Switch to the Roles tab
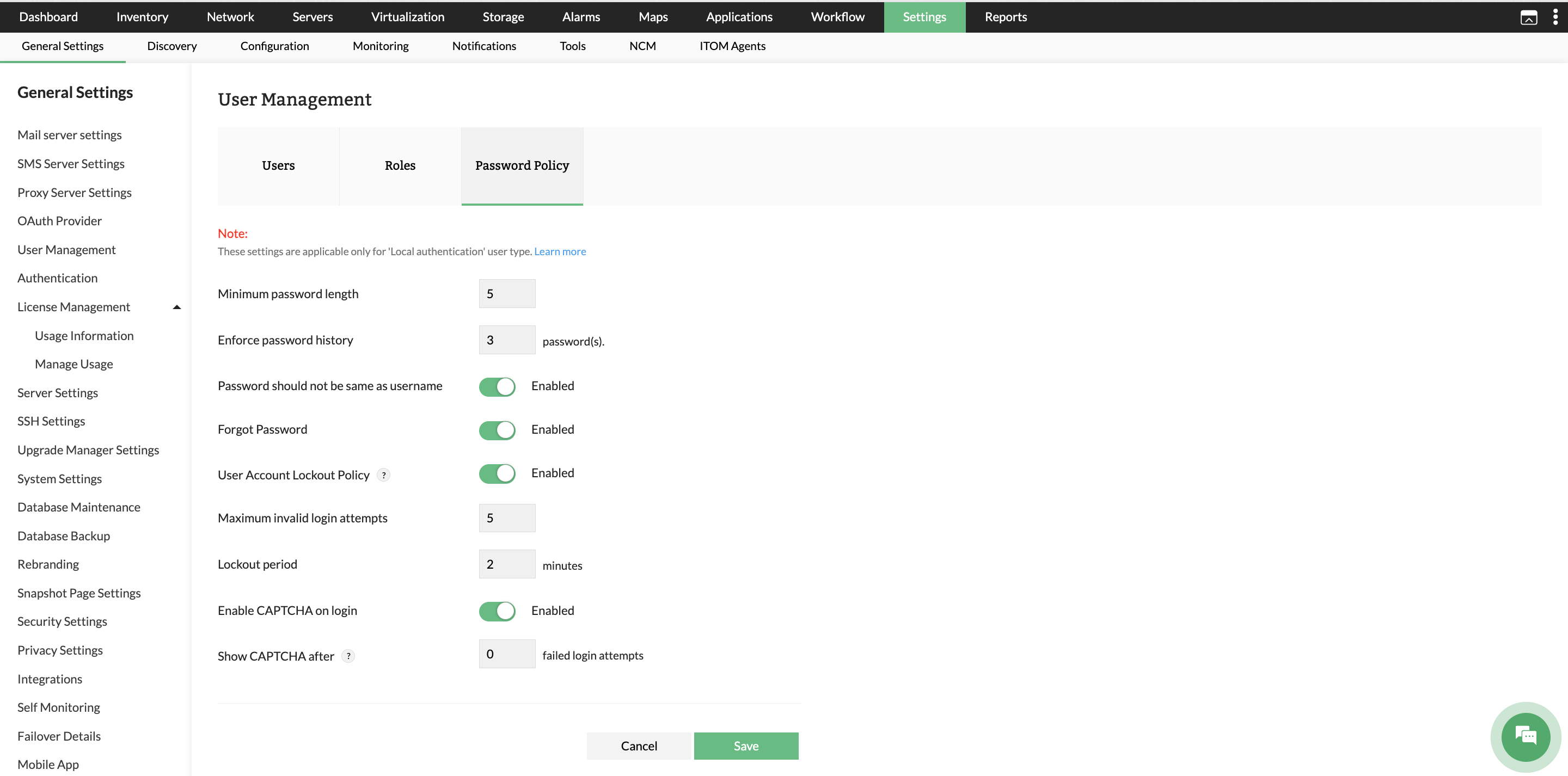Viewport: 1568px width, 776px height. pos(400,165)
